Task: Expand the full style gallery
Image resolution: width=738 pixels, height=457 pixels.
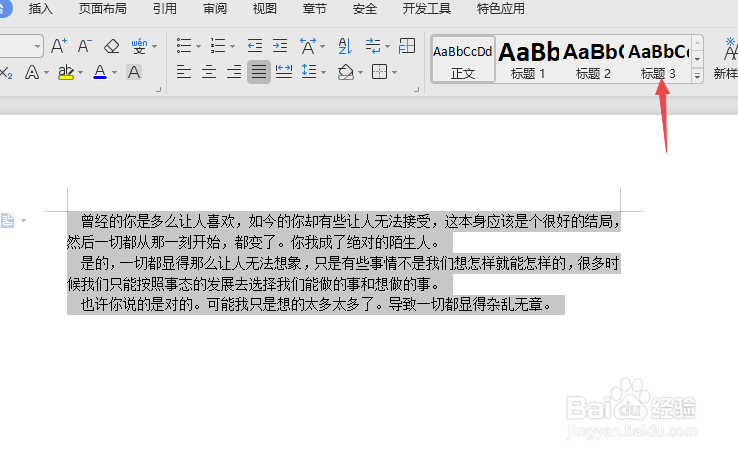Action: (698, 75)
